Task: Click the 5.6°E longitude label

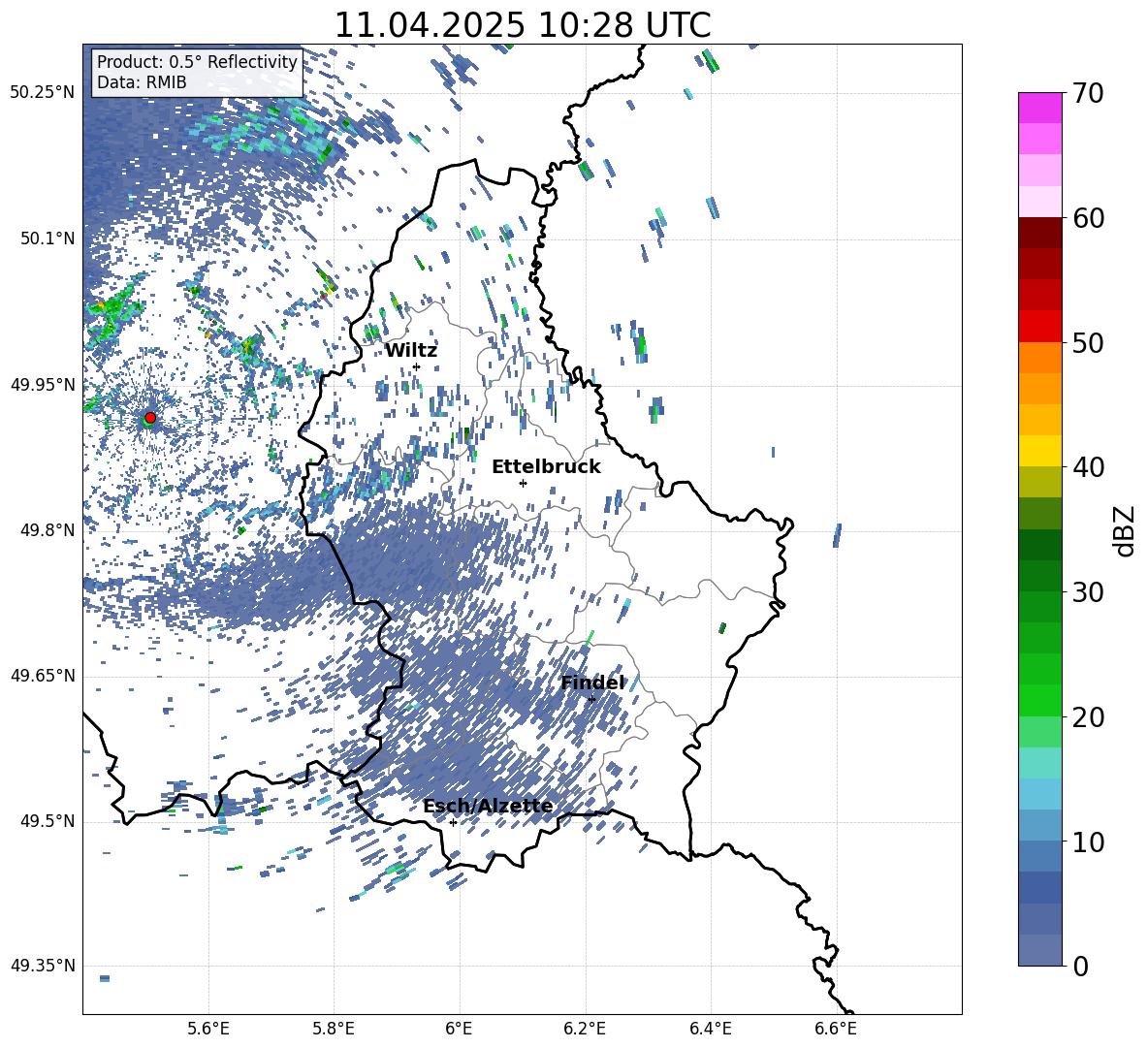Action: tap(208, 1029)
